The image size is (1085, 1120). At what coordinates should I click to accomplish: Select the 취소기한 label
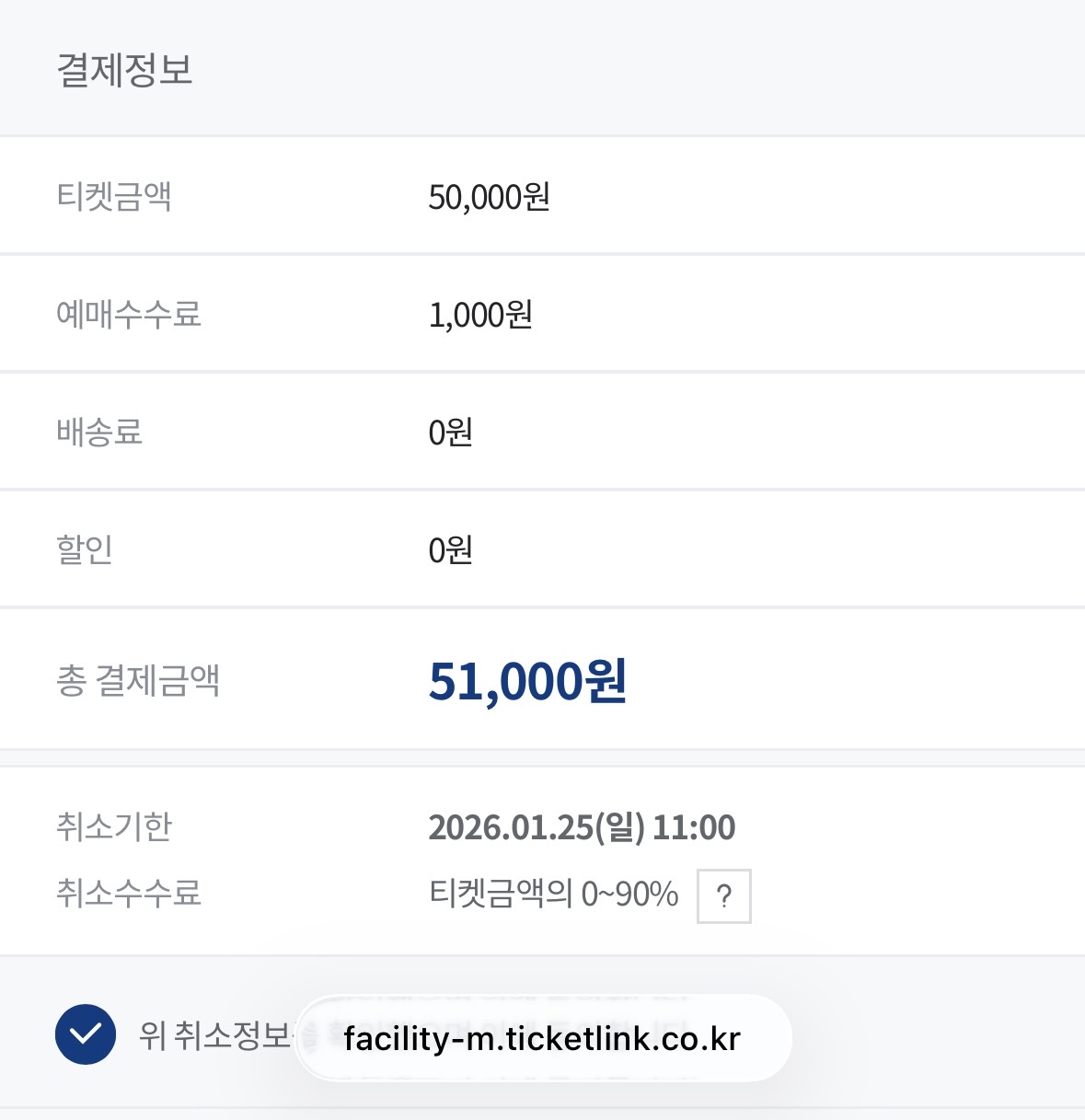point(114,826)
